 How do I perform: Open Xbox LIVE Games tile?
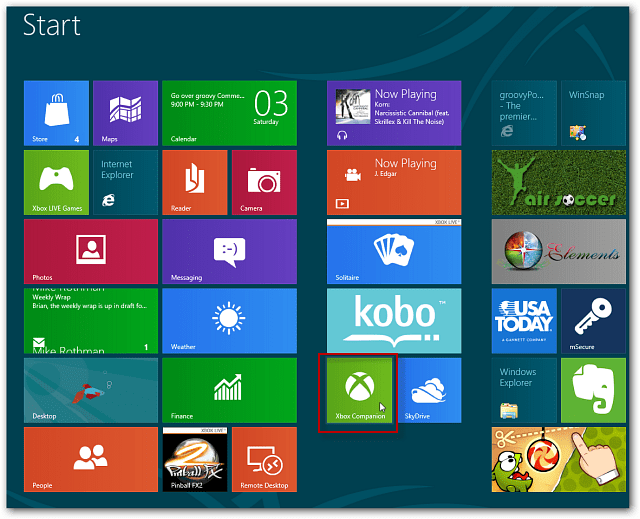(x=56, y=182)
